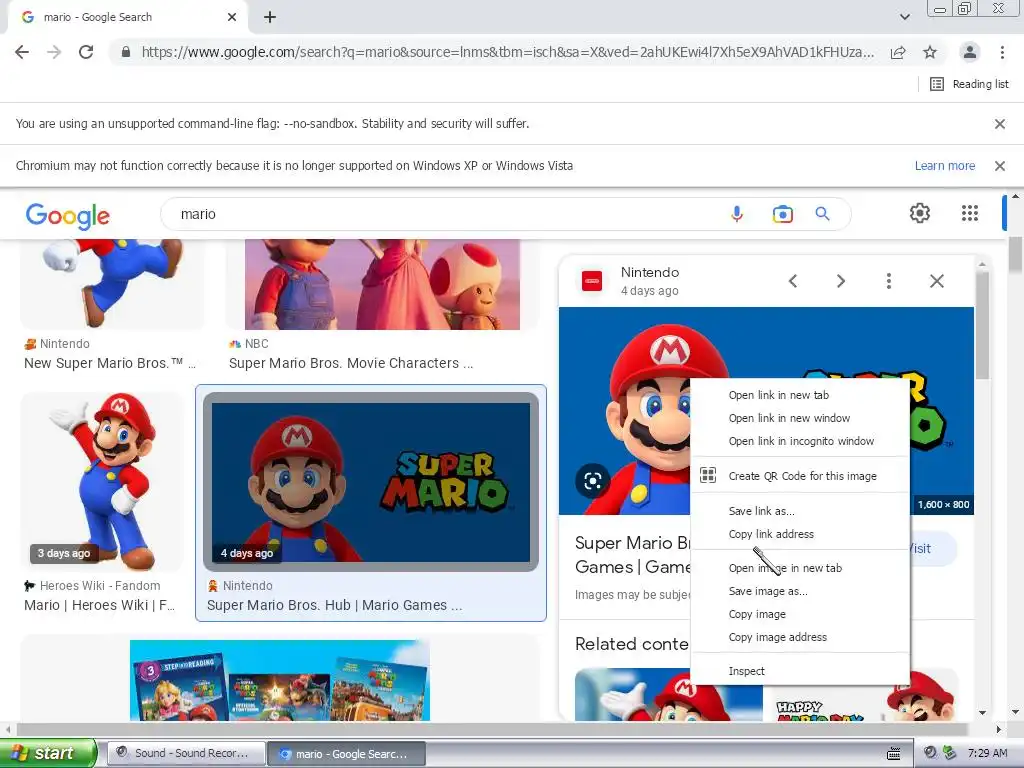
Task: Click the on-screen keyboard tray icon
Action: pyautogui.click(x=893, y=754)
